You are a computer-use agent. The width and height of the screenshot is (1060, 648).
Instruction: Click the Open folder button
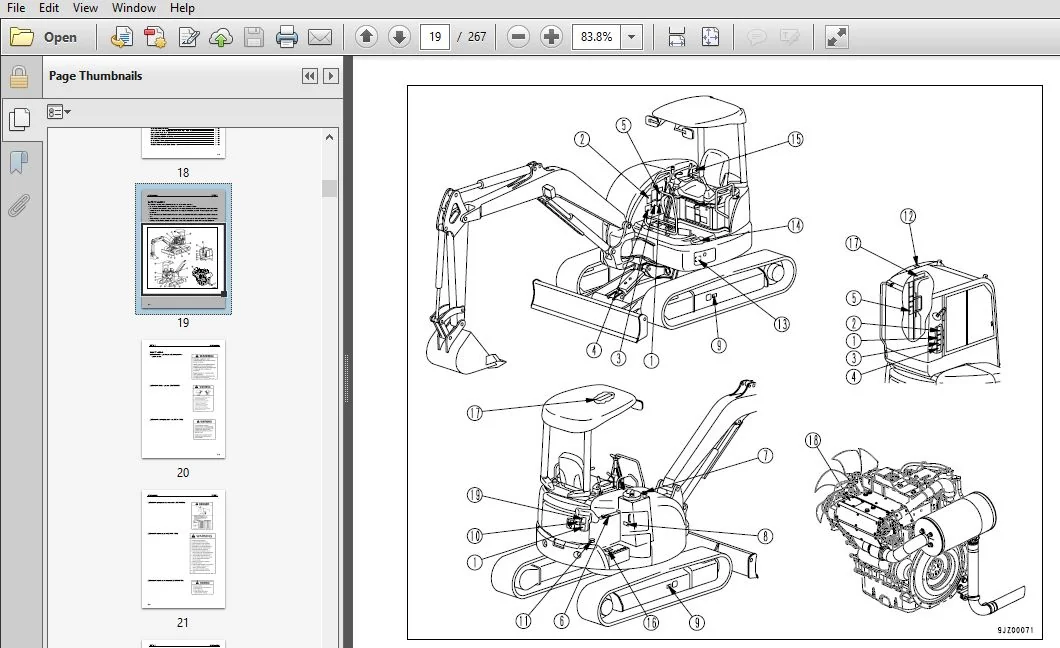tap(44, 37)
